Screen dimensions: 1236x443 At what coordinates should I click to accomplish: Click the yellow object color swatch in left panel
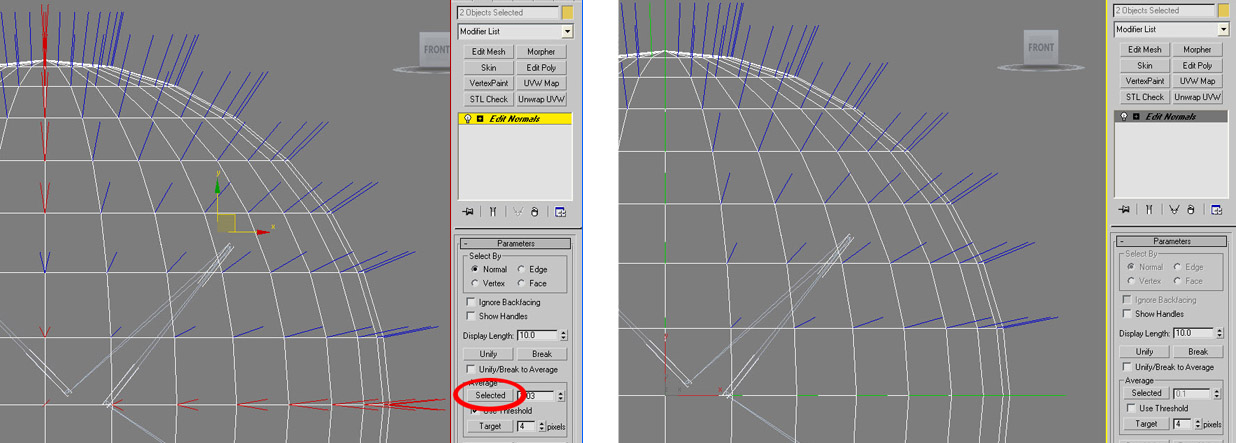[567, 13]
